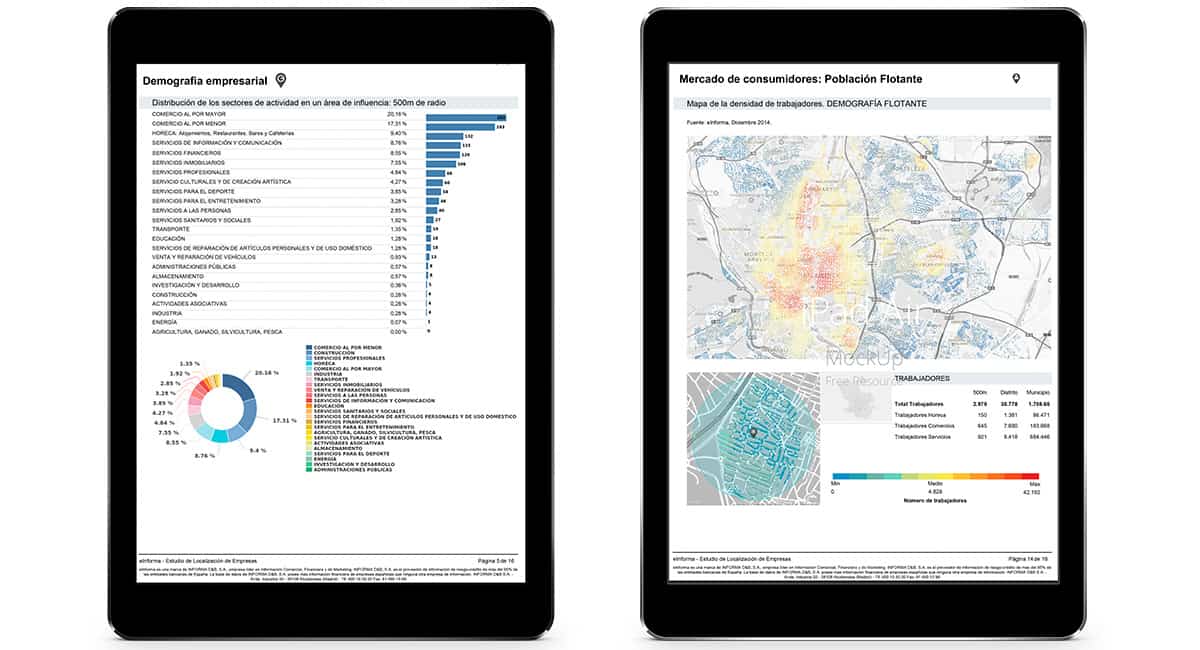Image resolution: width=1200 pixels, height=650 pixels.
Task: Click the 'Medio' label under the color scale
Action: pyautogui.click(x=934, y=485)
